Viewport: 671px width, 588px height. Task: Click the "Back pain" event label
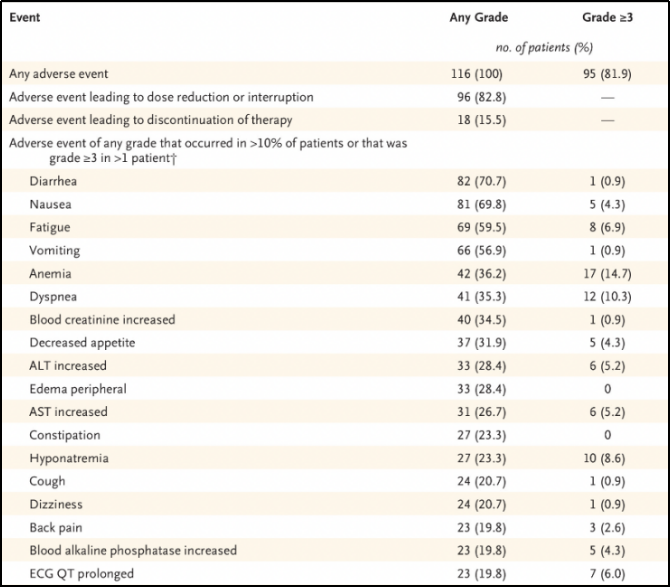(x=56, y=528)
